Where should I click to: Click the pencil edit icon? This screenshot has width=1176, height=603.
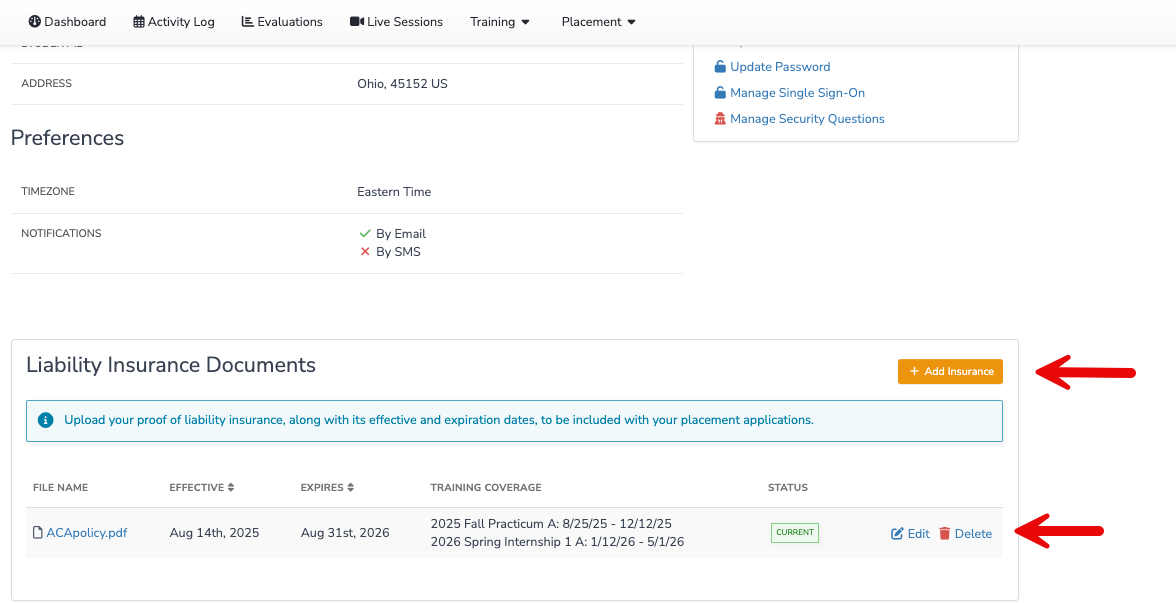click(897, 534)
